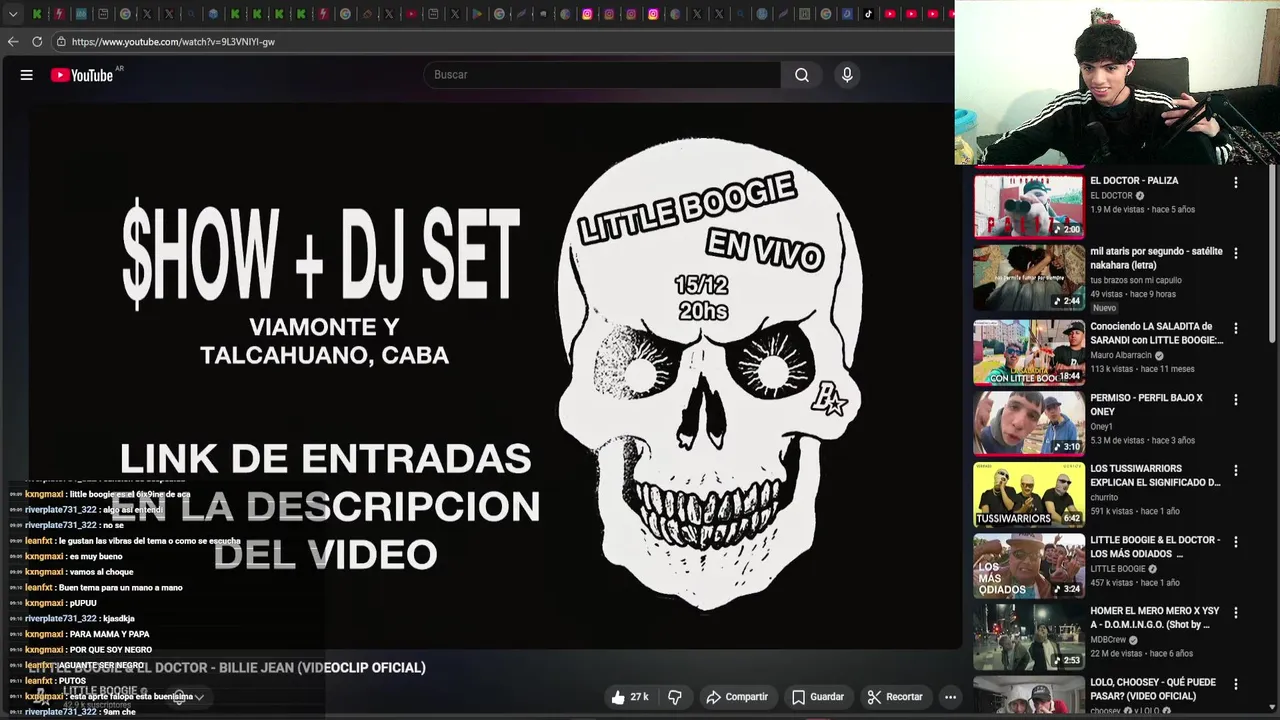Open title link mil ataris por segundo - satélite

pos(1156,258)
